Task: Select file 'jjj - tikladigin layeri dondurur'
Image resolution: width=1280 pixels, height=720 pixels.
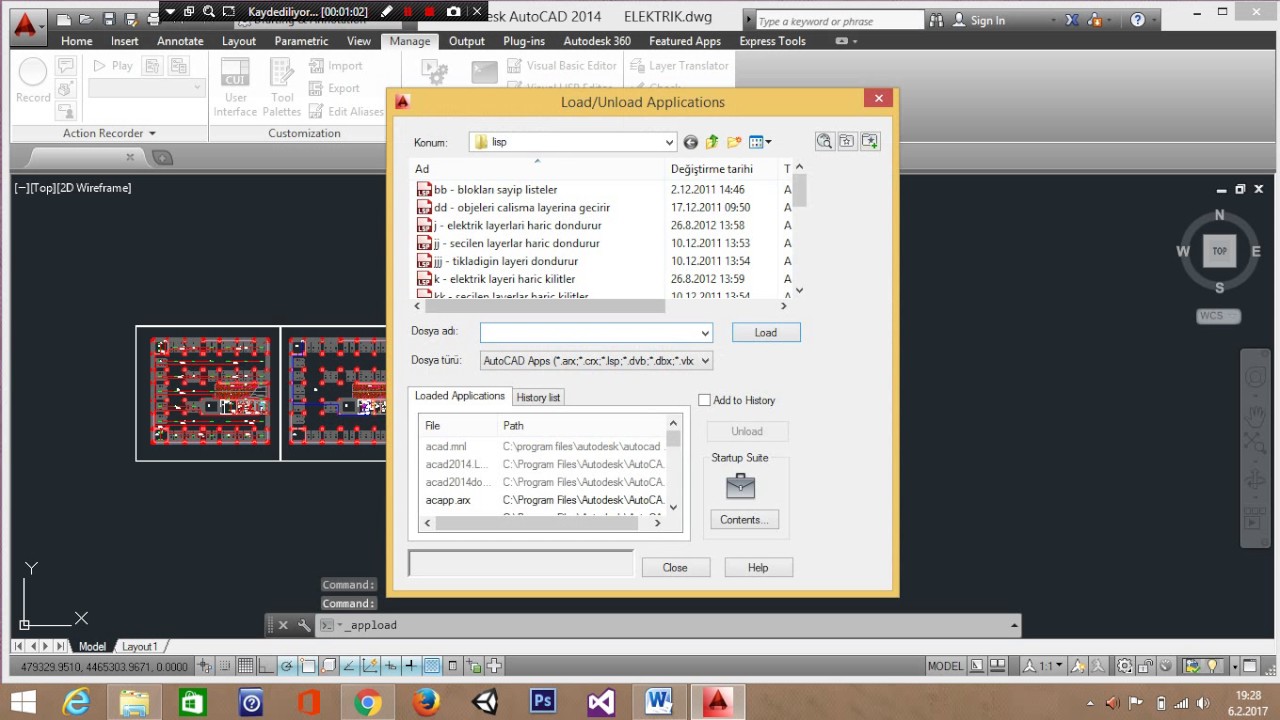Action: 506,261
